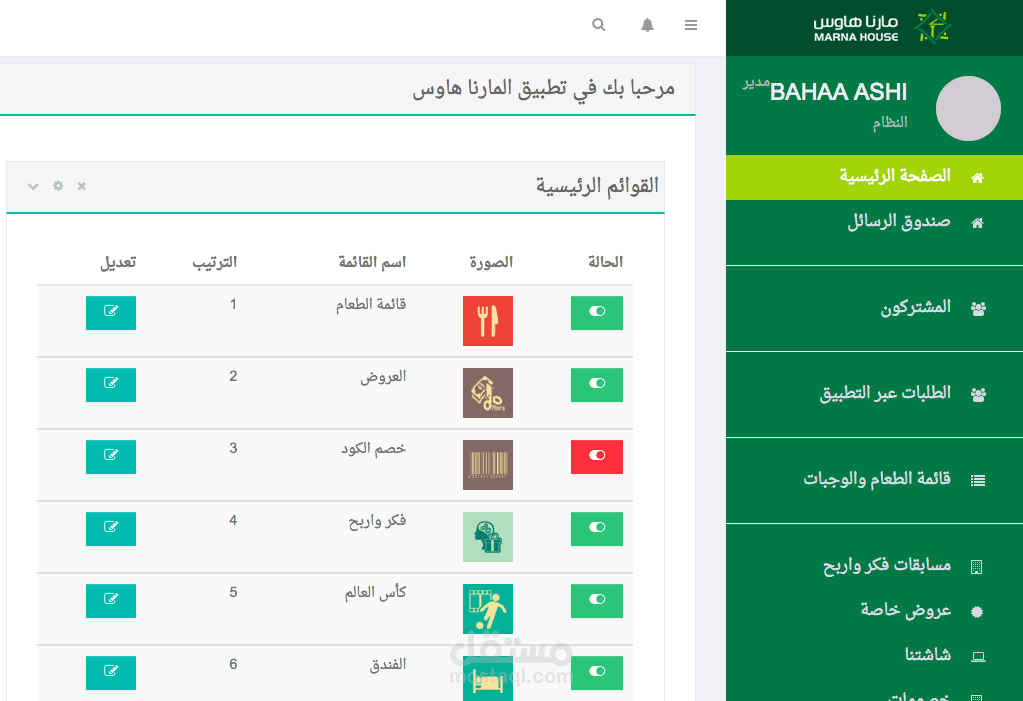The width and height of the screenshot is (1023, 701).
Task: Click the hamburger menu icon
Action: [x=690, y=24]
